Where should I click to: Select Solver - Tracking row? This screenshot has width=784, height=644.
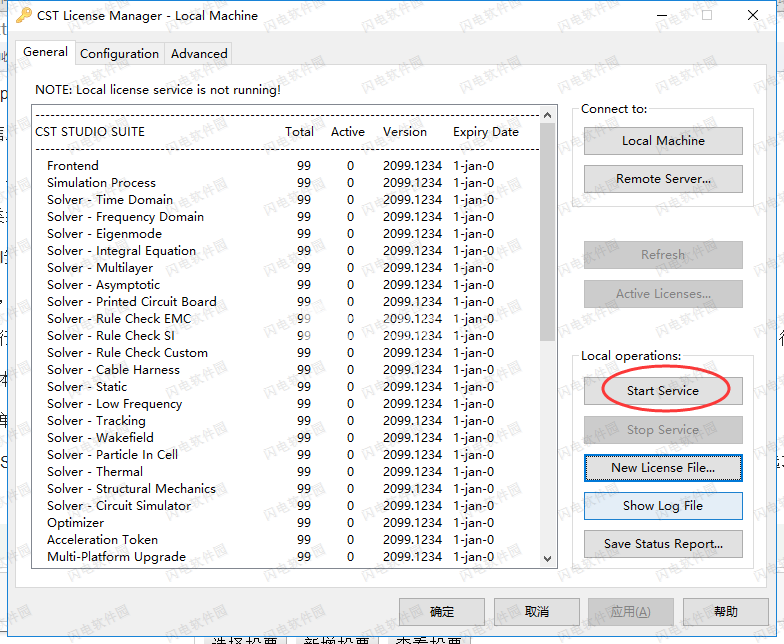coord(270,421)
